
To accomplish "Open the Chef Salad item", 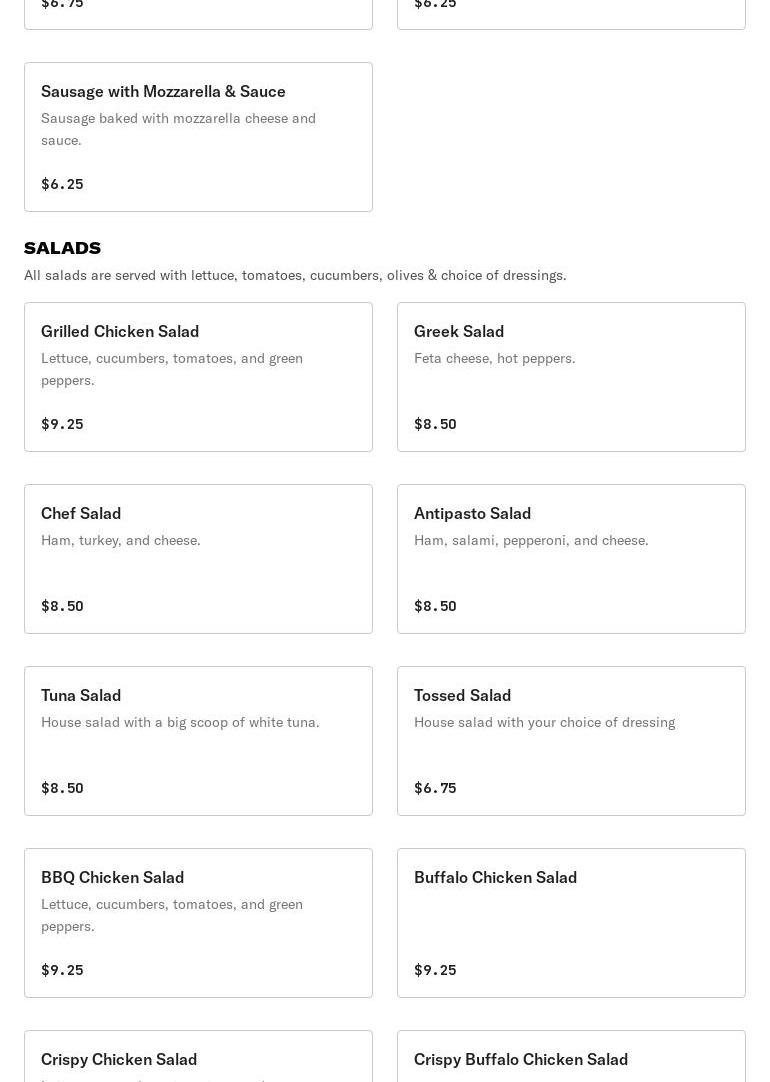I will tap(198, 559).
